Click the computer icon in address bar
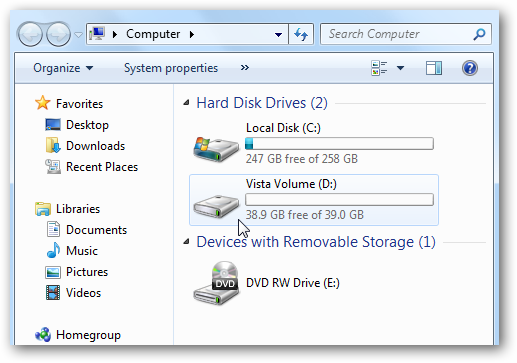The image size is (517, 363). pos(97,34)
